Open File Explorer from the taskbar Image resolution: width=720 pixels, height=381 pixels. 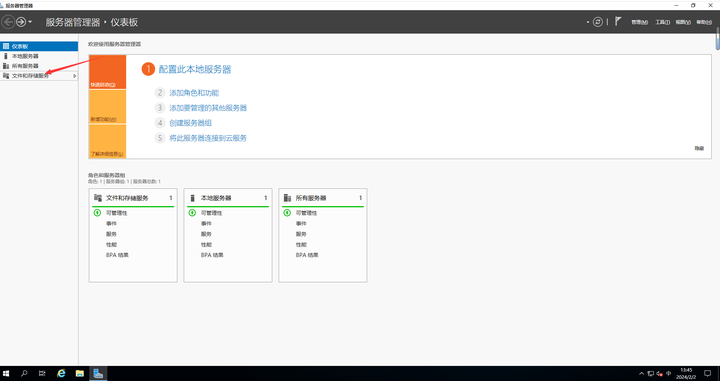79,374
